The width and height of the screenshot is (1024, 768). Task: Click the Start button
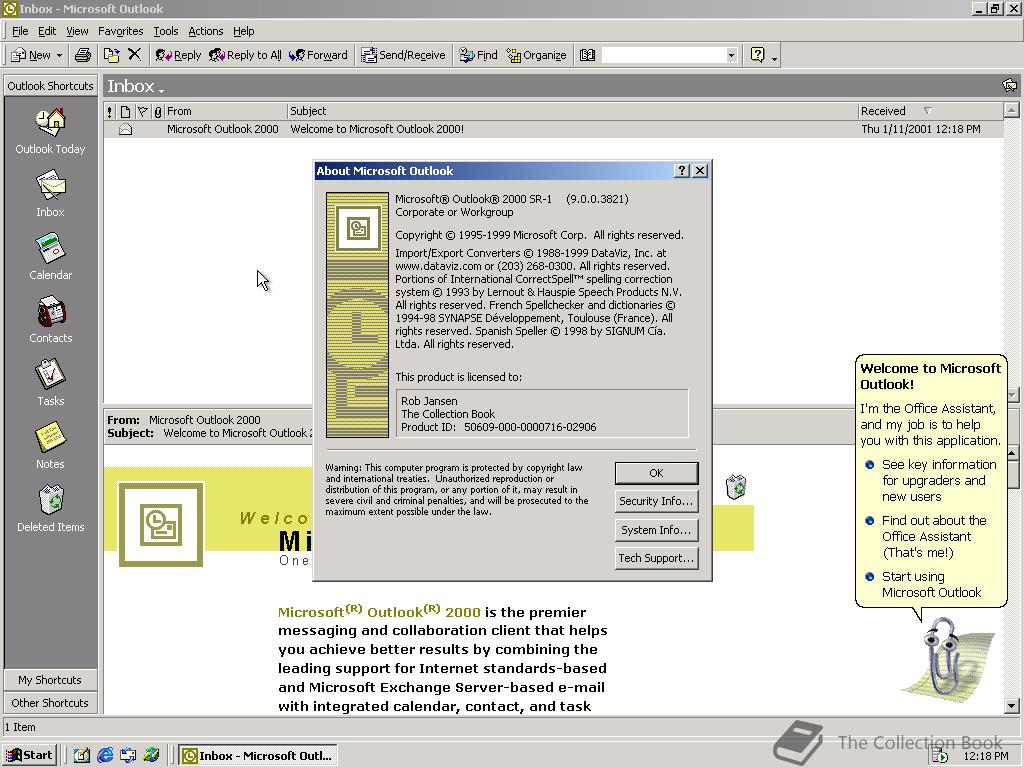point(29,755)
